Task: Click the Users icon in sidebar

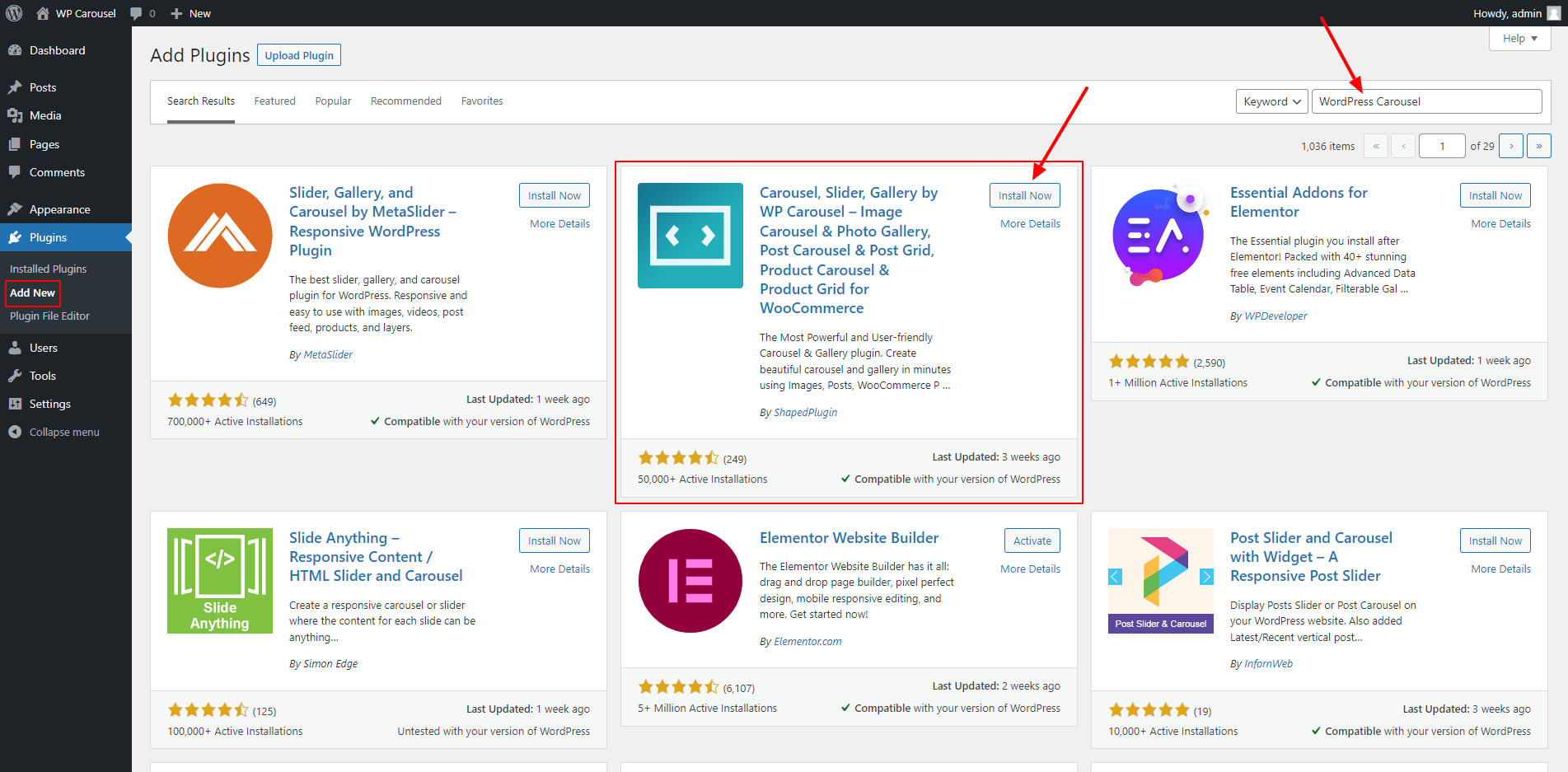Action: tap(15, 348)
